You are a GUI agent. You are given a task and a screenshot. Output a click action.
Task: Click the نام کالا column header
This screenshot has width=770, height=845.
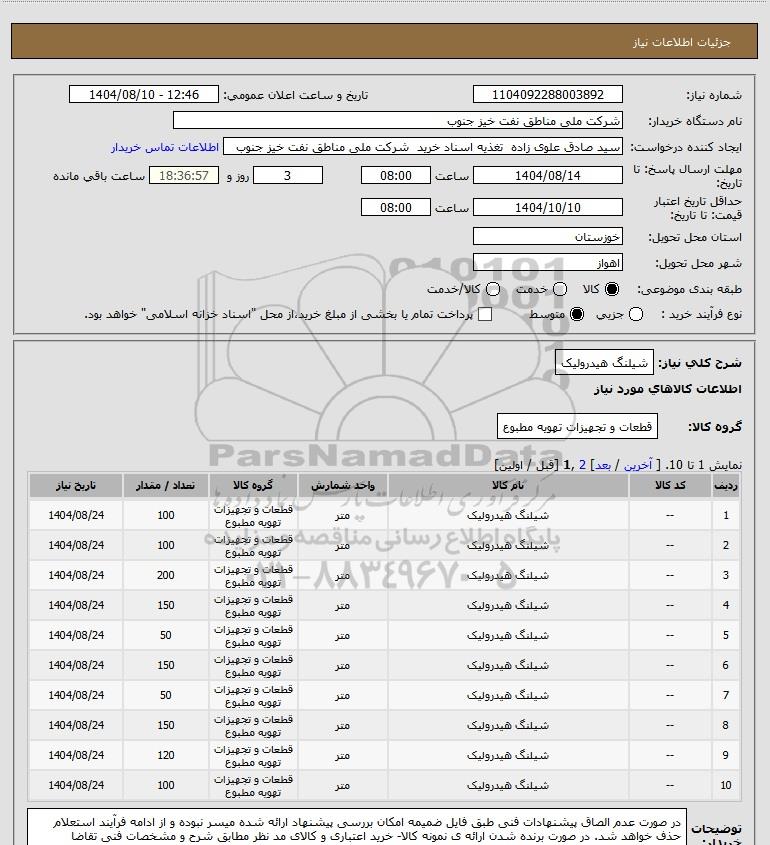tap(508, 486)
